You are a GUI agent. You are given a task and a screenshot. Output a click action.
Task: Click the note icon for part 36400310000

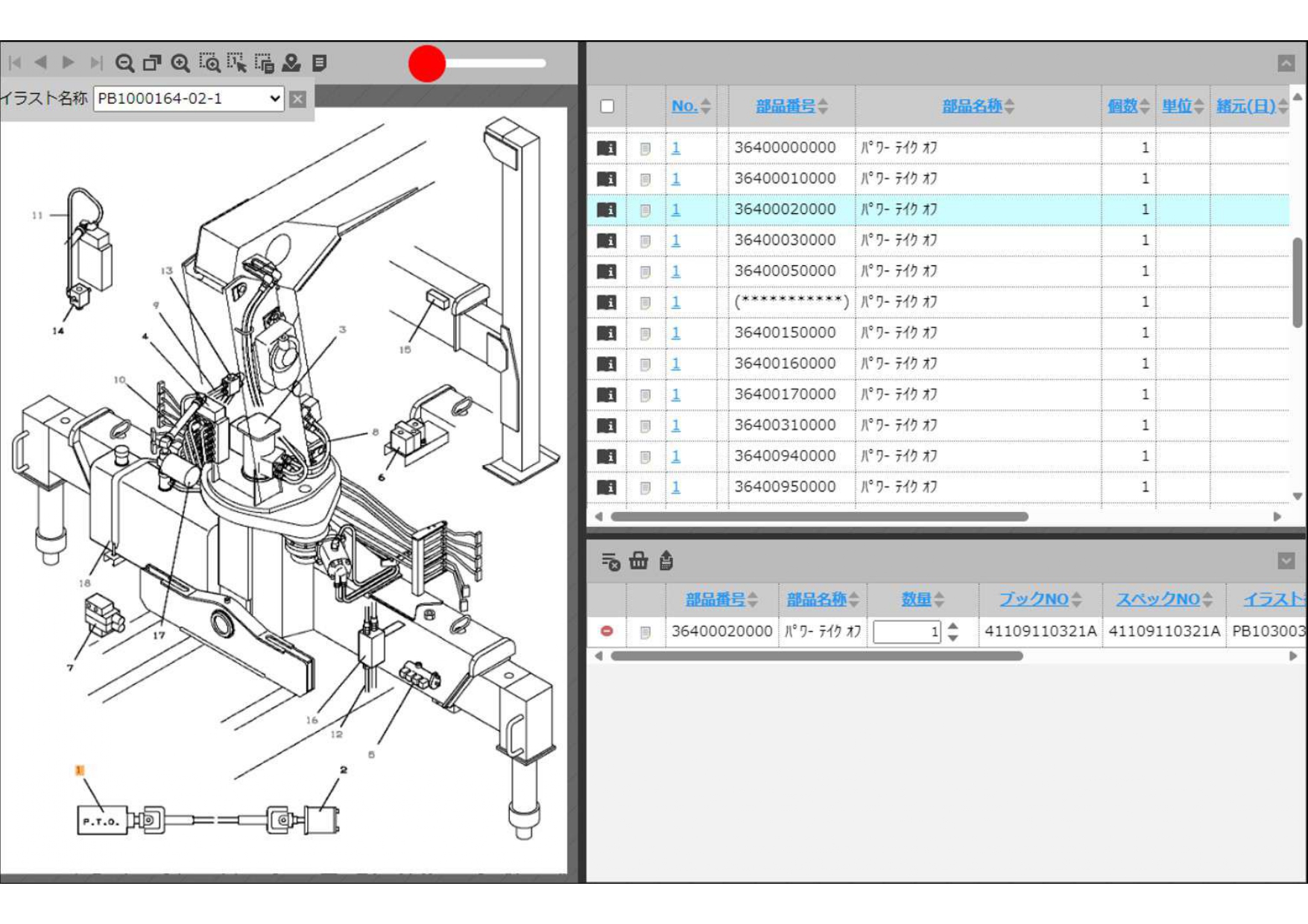(645, 425)
